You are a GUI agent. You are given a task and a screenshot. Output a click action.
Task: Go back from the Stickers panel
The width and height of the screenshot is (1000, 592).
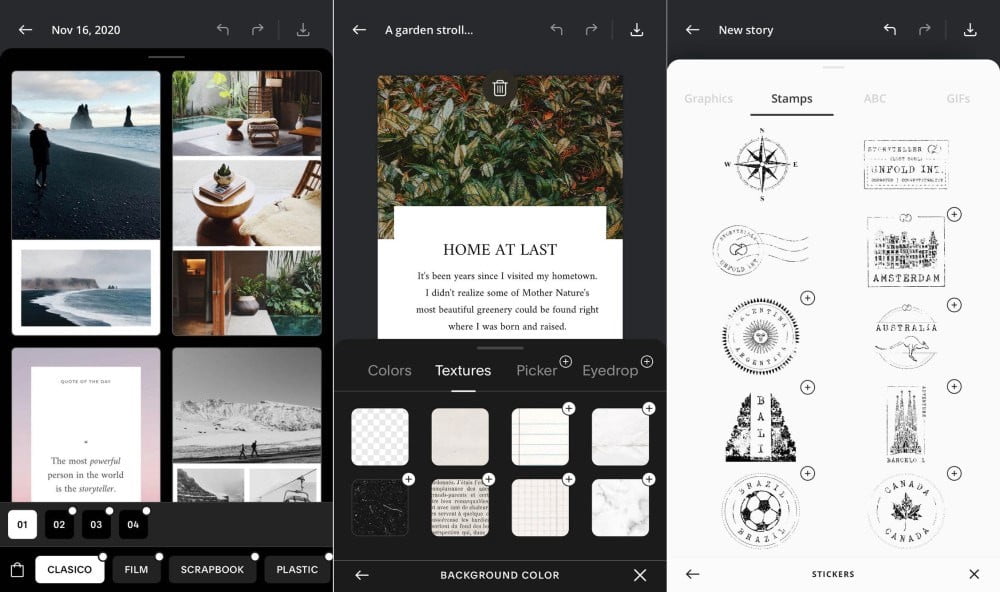coord(692,574)
